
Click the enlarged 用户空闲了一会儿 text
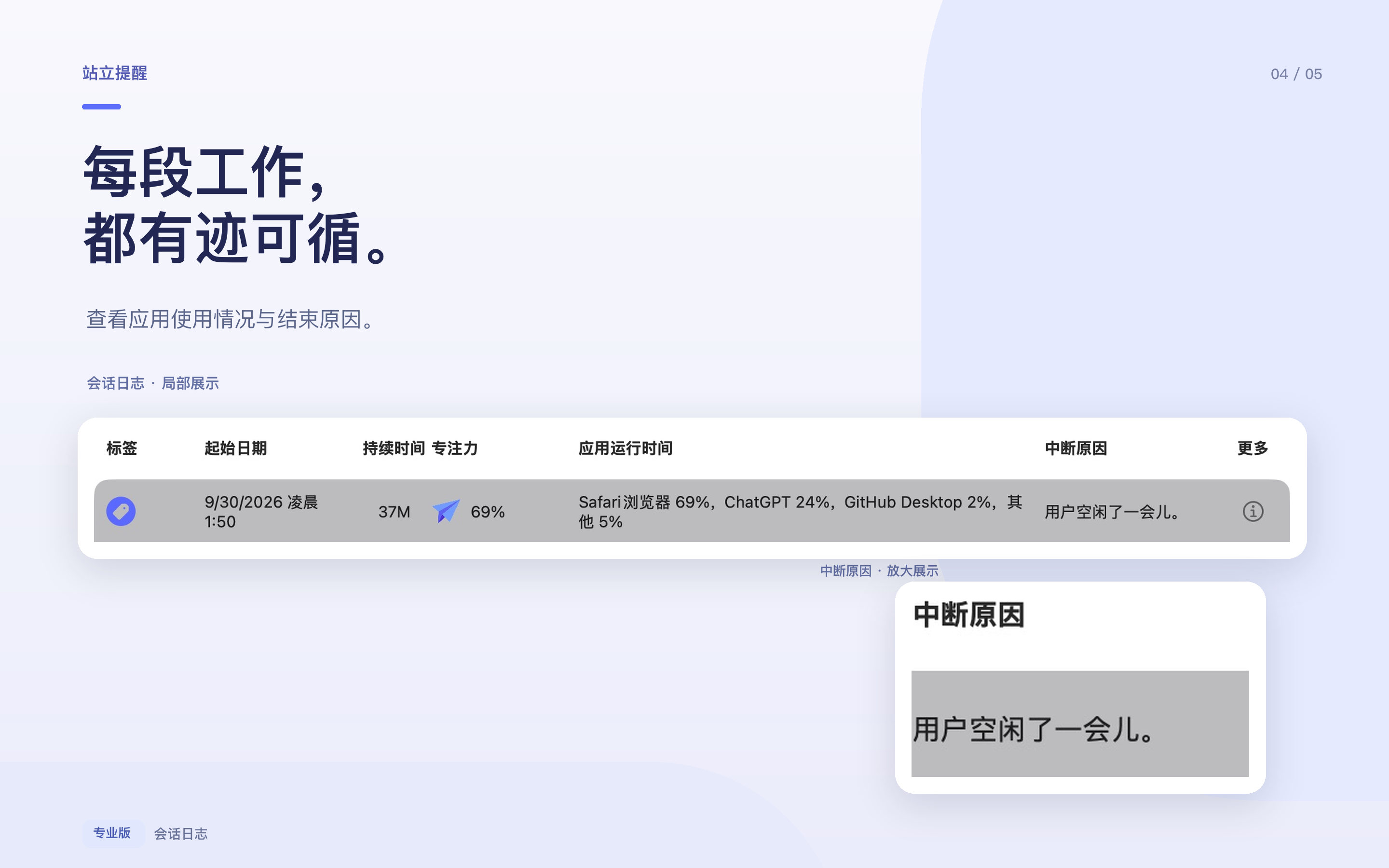[1033, 730]
